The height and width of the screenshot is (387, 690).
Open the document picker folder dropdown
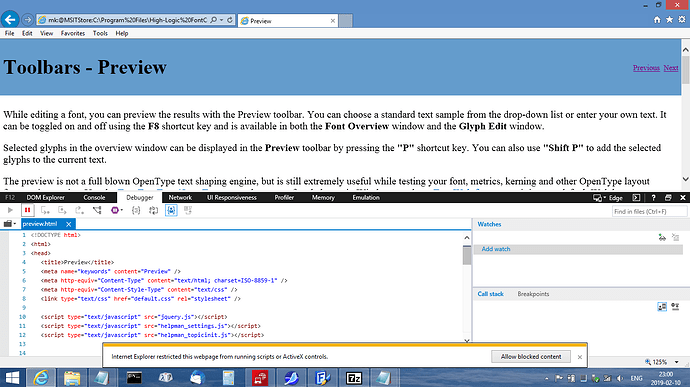tap(10, 224)
